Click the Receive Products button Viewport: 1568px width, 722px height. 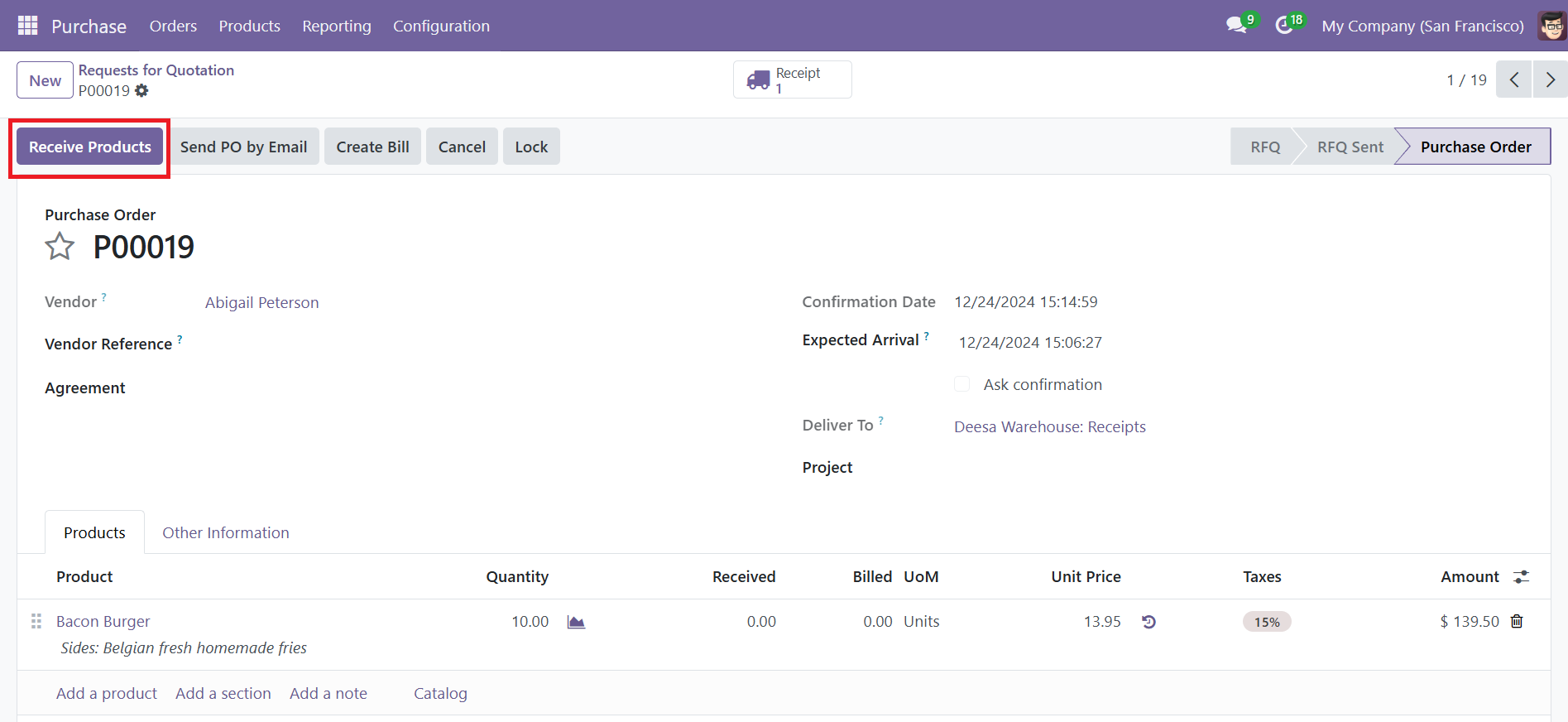coord(90,147)
